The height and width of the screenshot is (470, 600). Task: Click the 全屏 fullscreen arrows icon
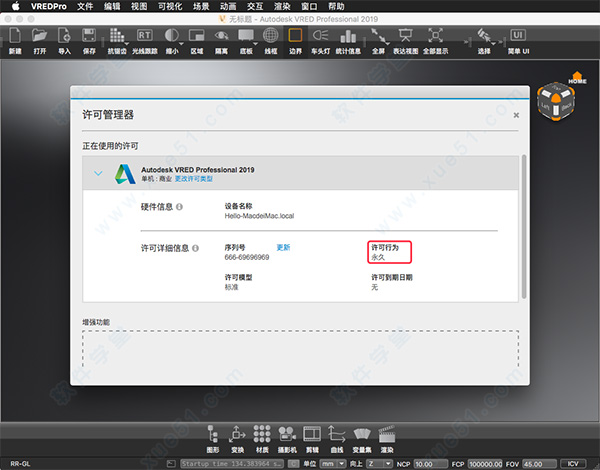pos(378,36)
